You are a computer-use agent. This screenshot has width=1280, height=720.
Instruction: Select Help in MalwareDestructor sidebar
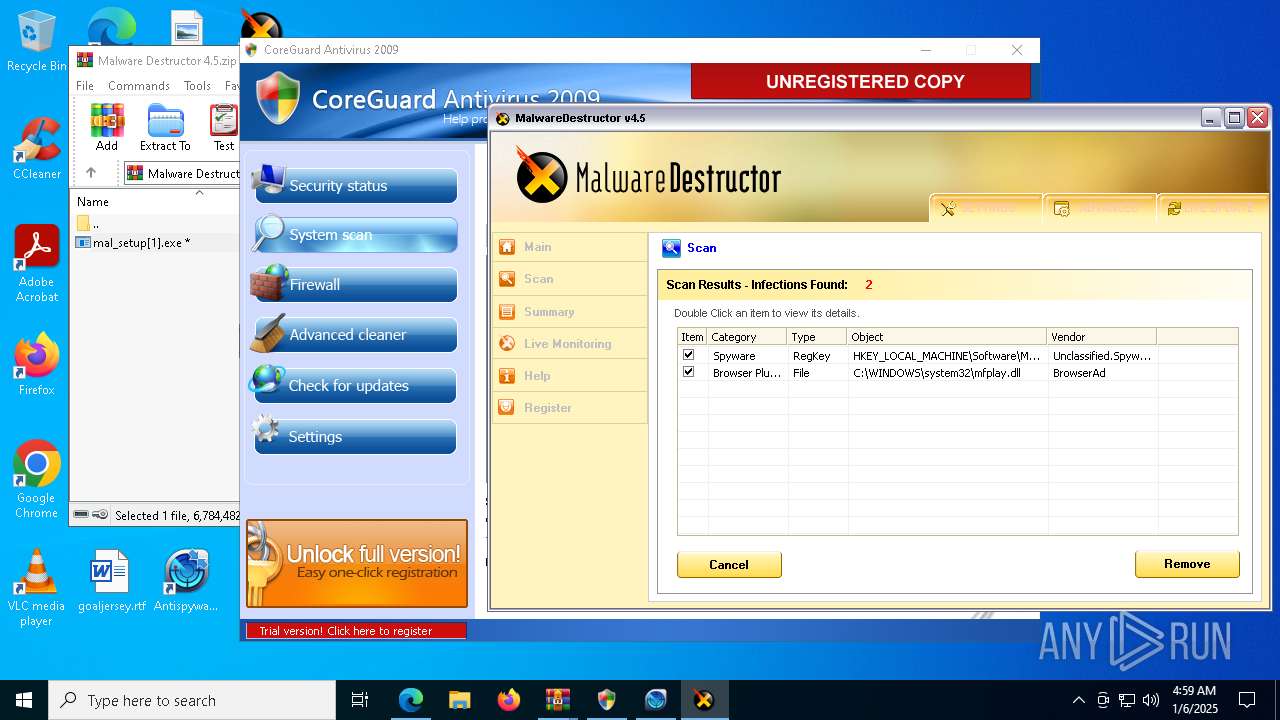569,376
